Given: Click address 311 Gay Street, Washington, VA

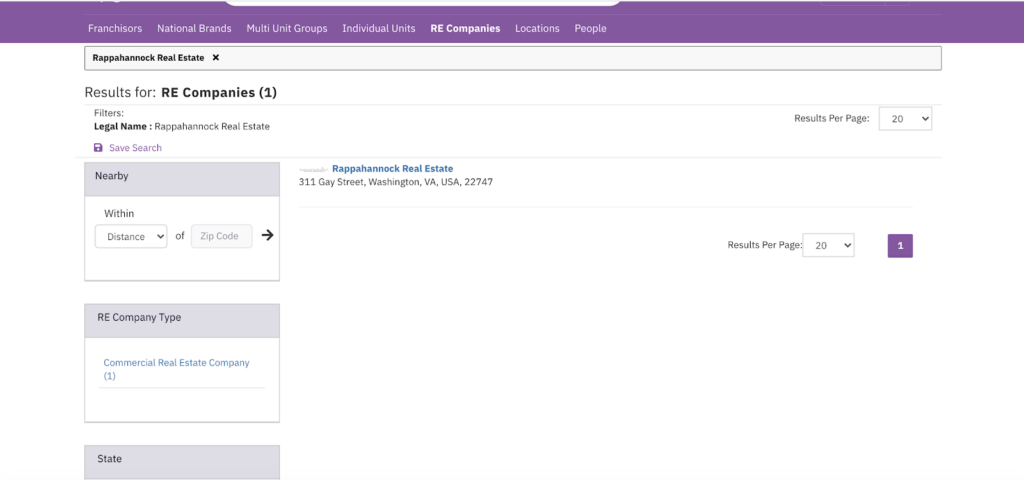Looking at the screenshot, I should click(396, 182).
